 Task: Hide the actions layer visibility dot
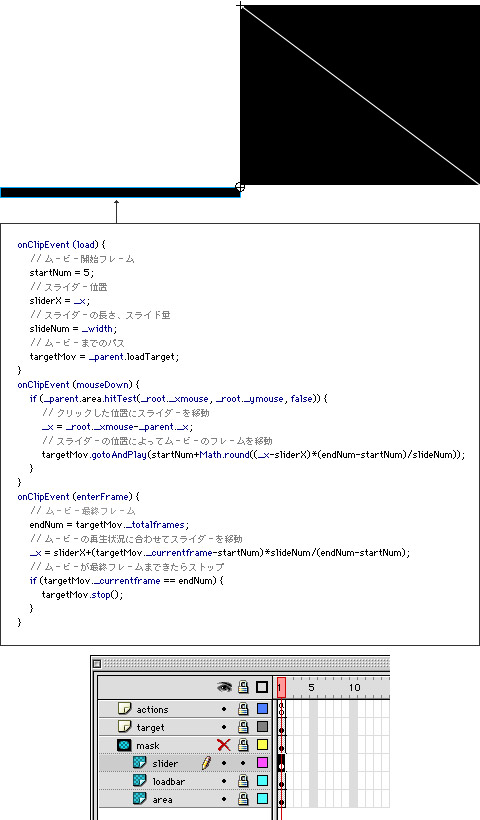pos(224,709)
